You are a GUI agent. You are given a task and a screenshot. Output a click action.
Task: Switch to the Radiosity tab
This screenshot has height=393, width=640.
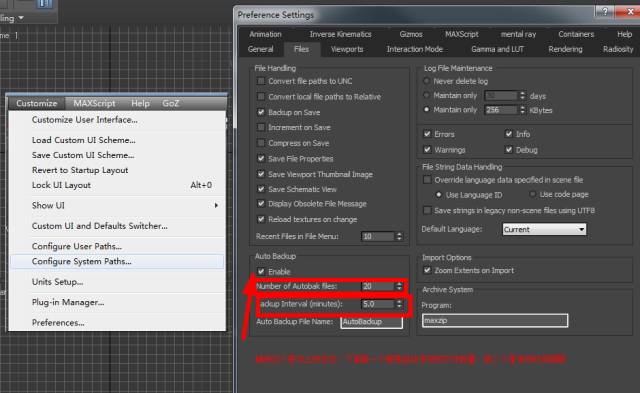[618, 49]
